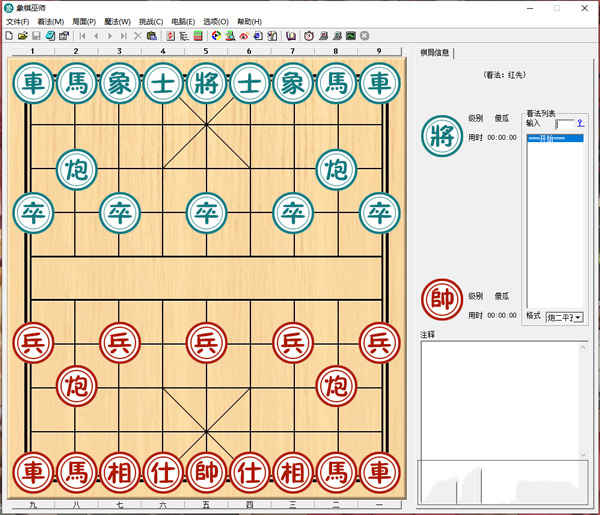Viewport: 600px width, 515px height.
Task: Click the alarm clock timer toolbar icon
Action: coord(309,36)
